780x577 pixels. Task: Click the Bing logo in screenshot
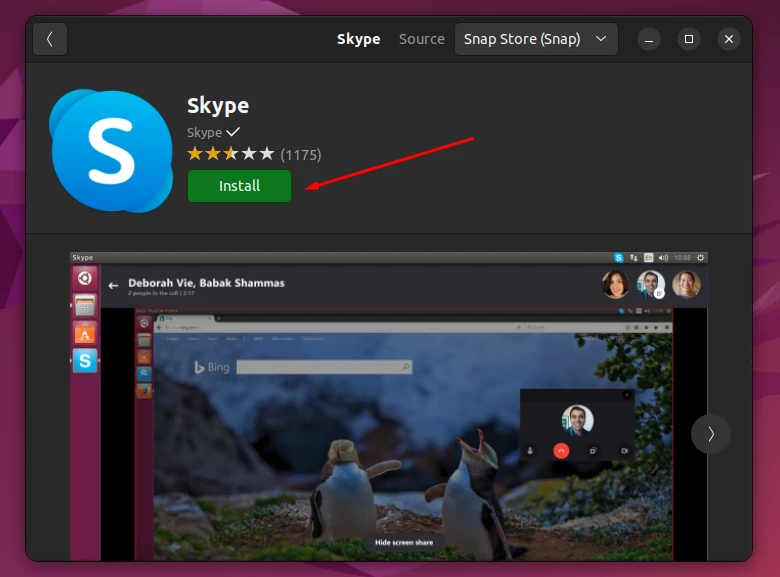click(x=212, y=367)
